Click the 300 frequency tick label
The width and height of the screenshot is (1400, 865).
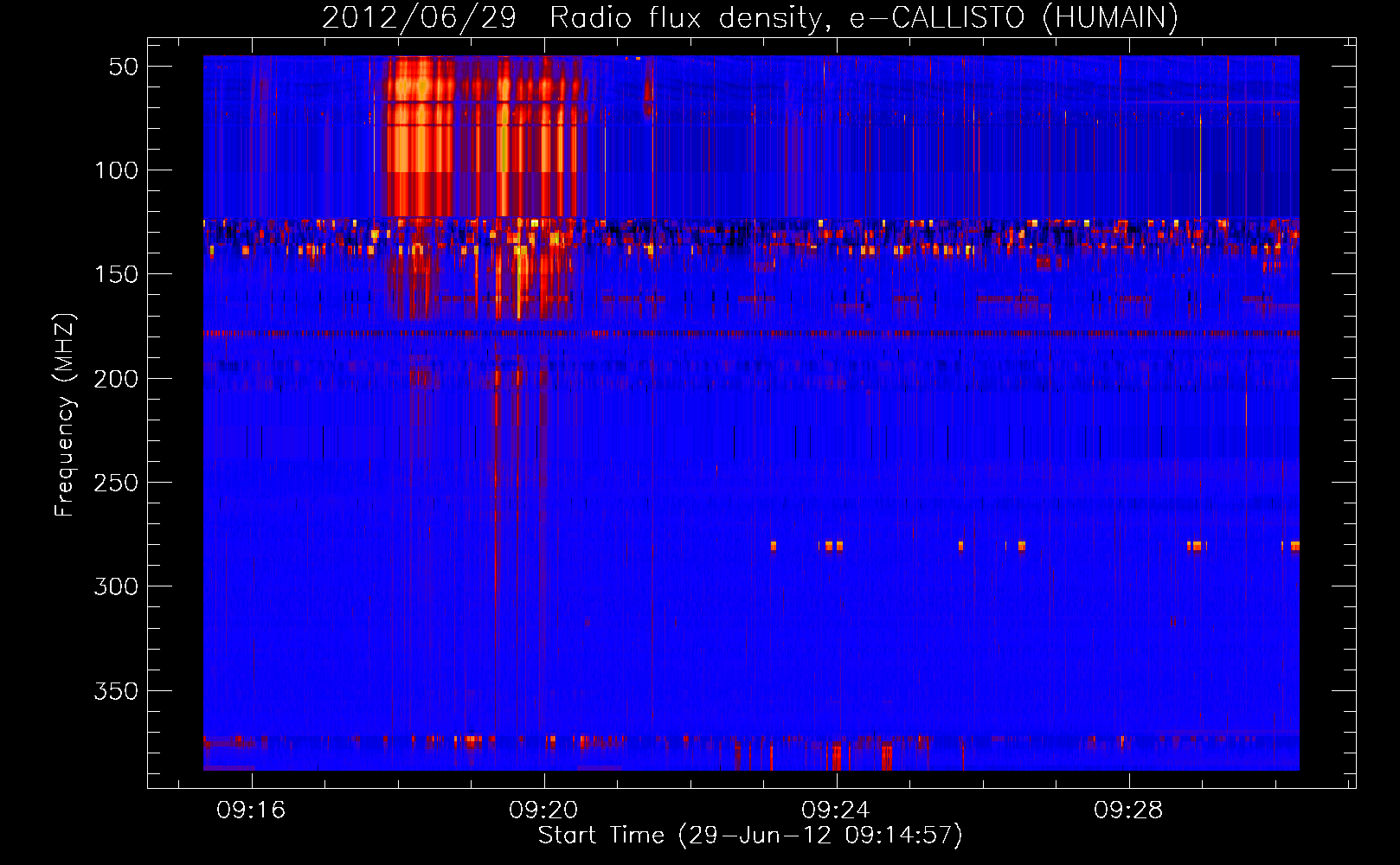tap(117, 586)
